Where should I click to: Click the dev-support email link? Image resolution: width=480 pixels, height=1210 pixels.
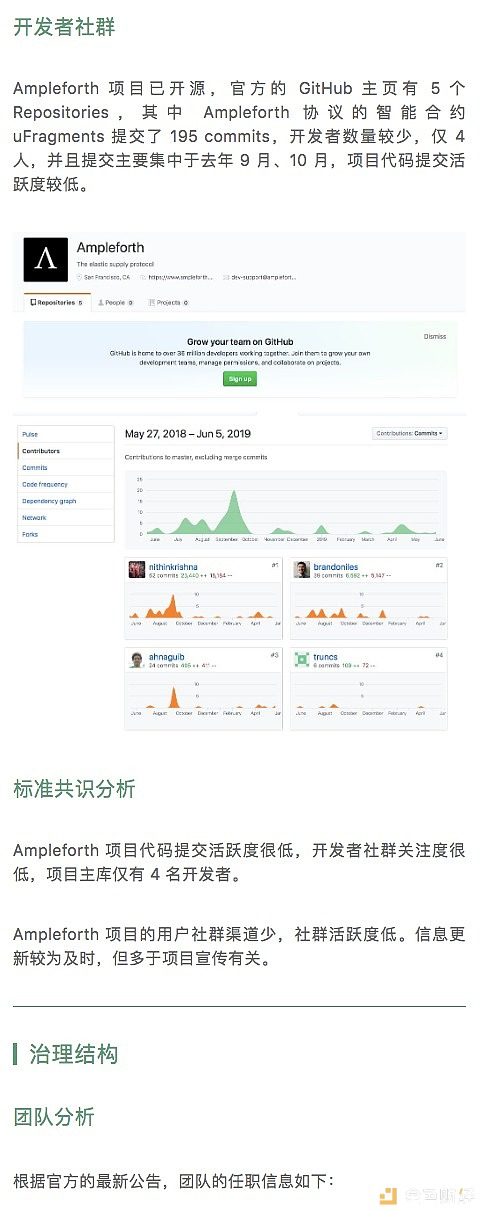(262, 276)
